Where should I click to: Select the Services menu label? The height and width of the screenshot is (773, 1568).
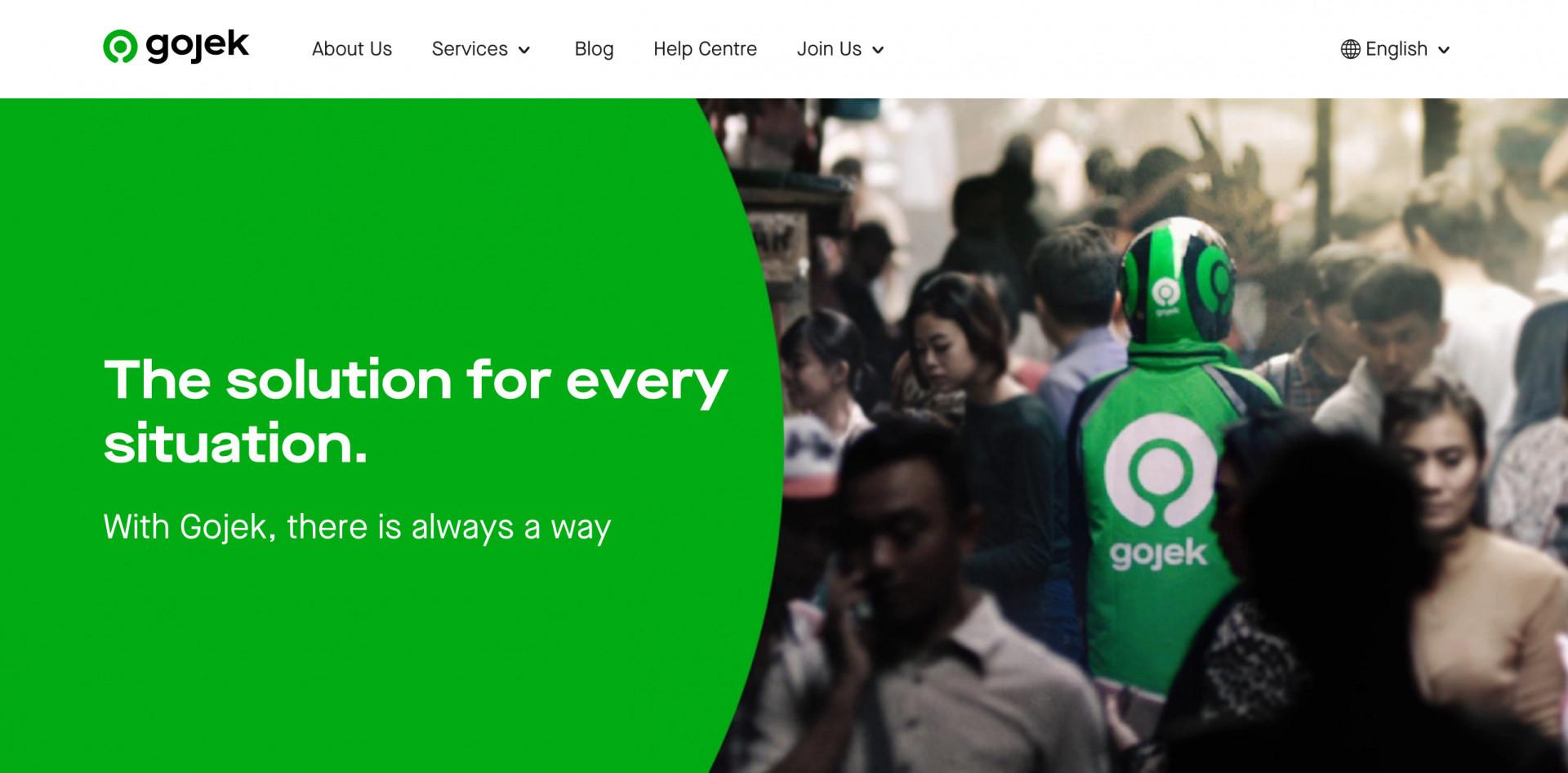(470, 49)
